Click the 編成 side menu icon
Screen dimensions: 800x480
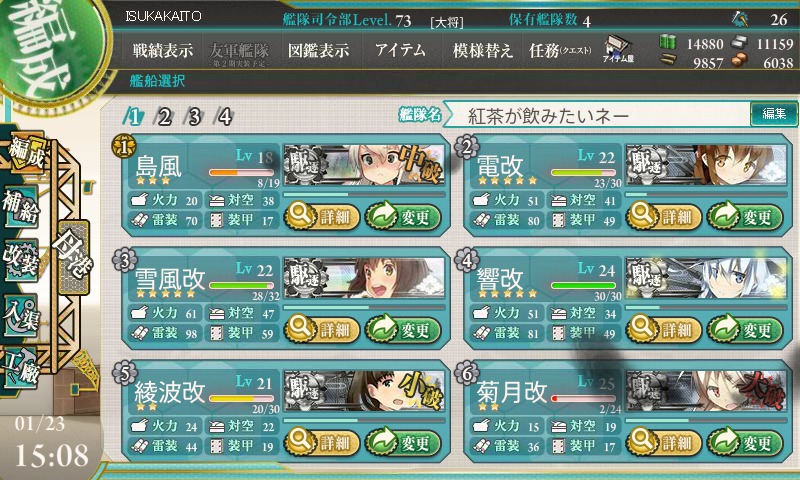pyautogui.click(x=24, y=153)
